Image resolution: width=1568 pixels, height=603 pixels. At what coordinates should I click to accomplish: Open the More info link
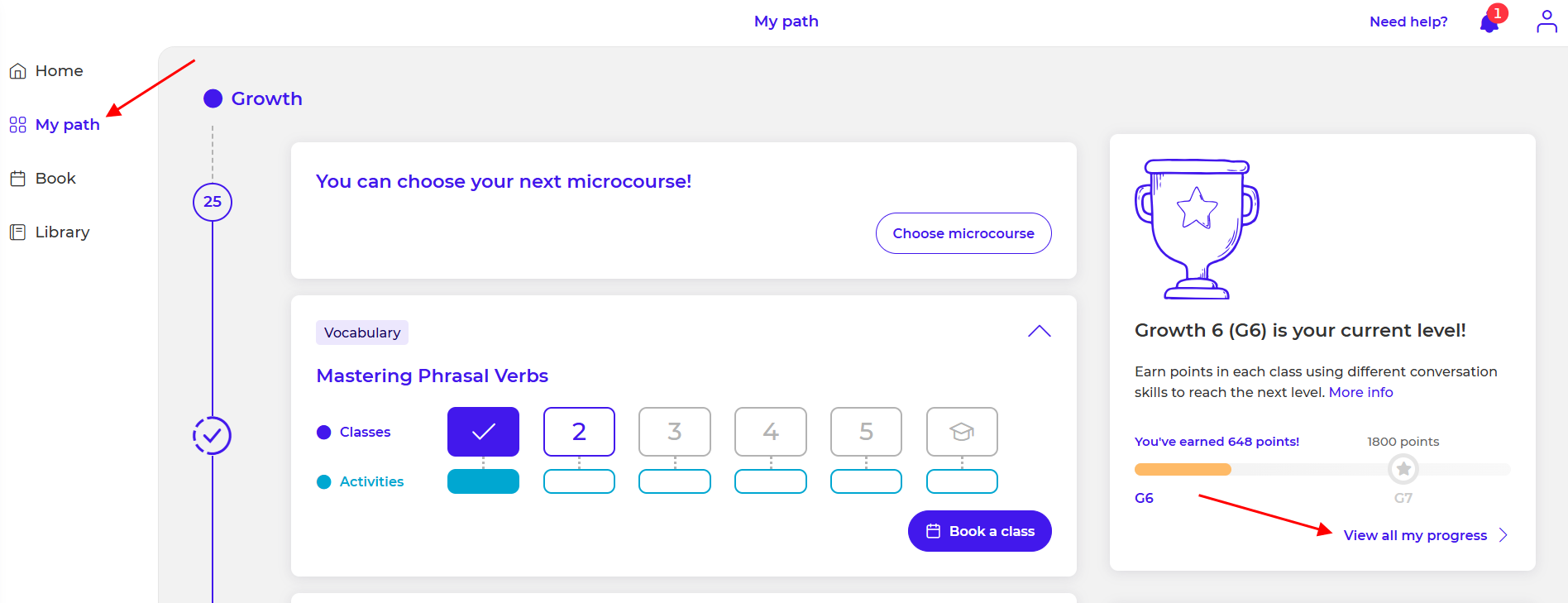1360,392
